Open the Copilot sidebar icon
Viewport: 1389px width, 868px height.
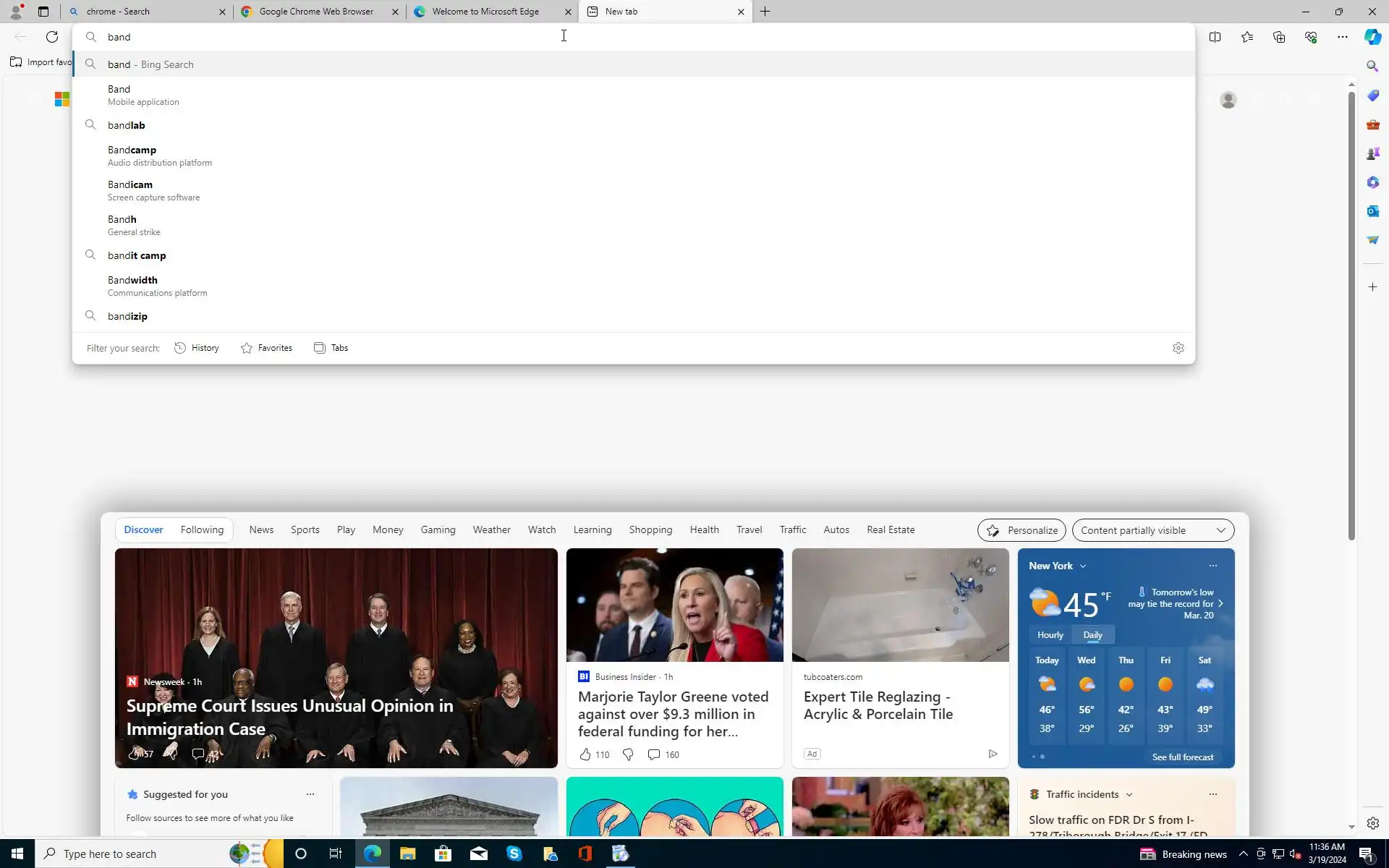click(x=1372, y=37)
